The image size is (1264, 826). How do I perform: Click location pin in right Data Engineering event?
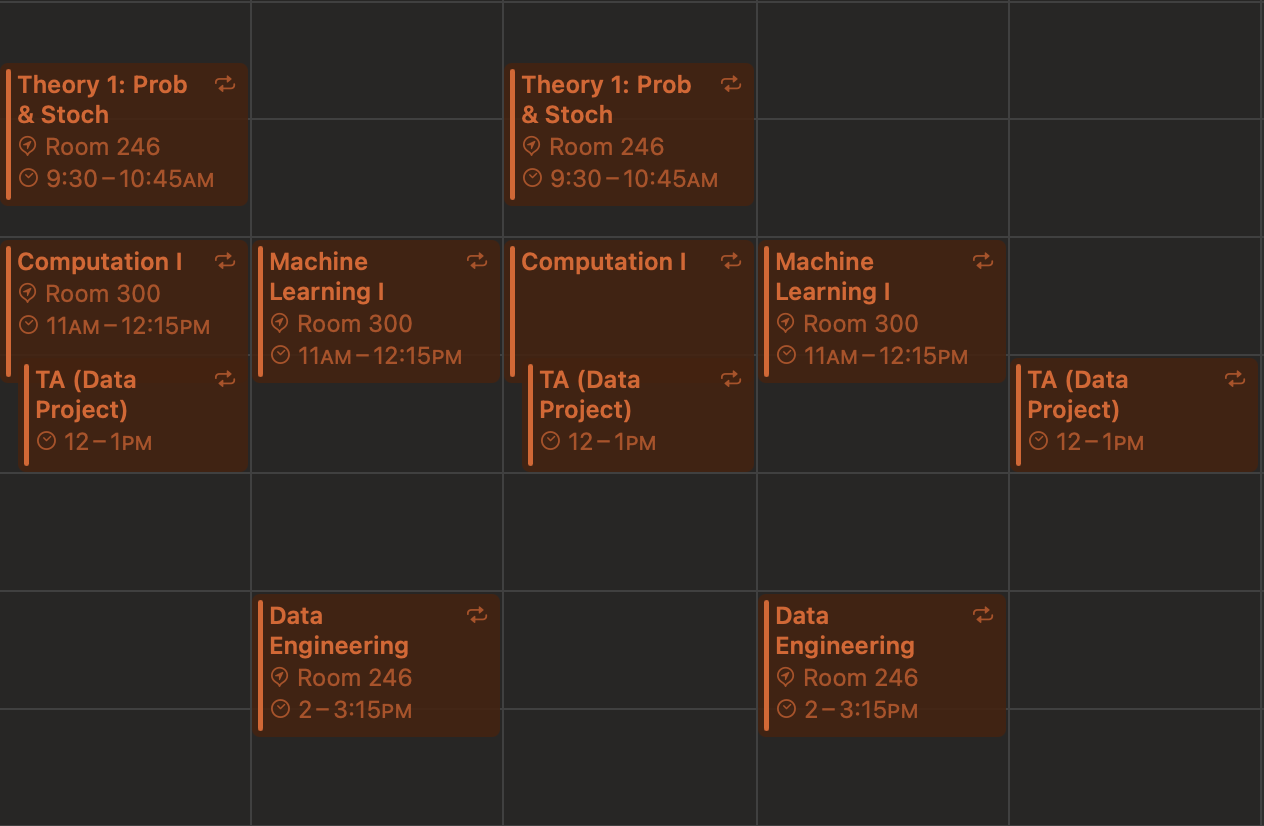[x=786, y=677]
